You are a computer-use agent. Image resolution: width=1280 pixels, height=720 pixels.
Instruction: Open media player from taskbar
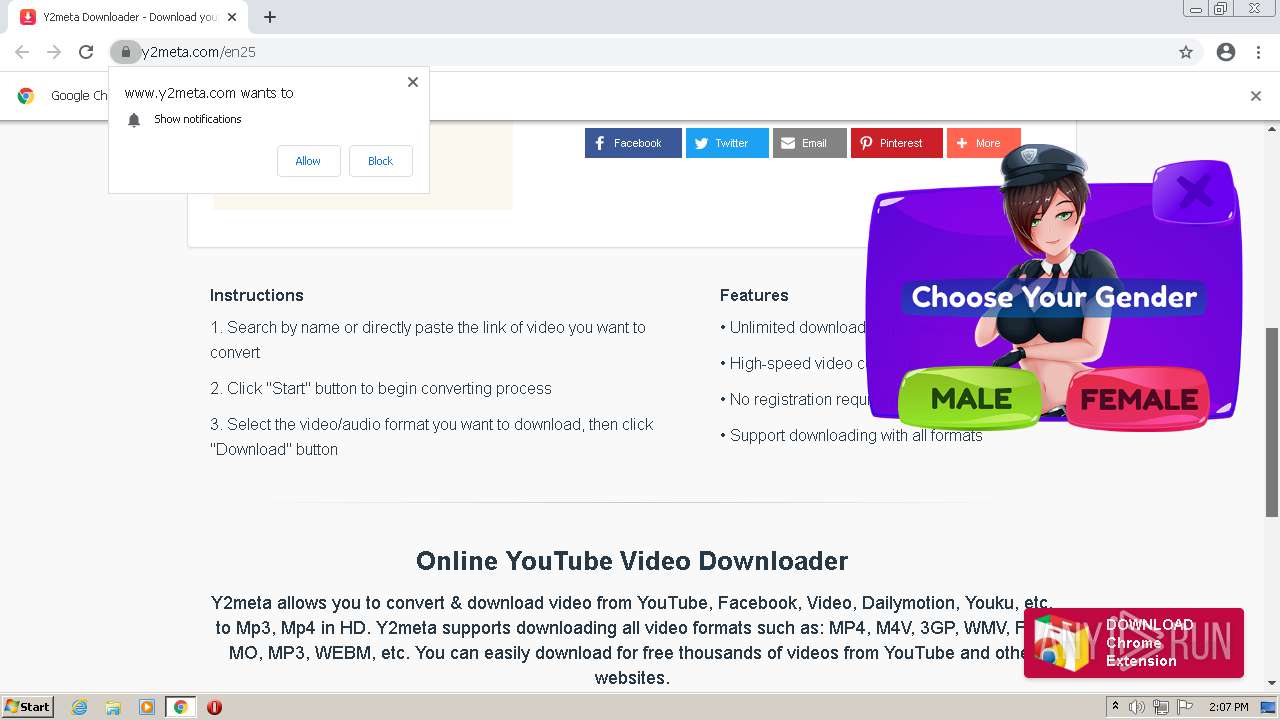coord(147,707)
